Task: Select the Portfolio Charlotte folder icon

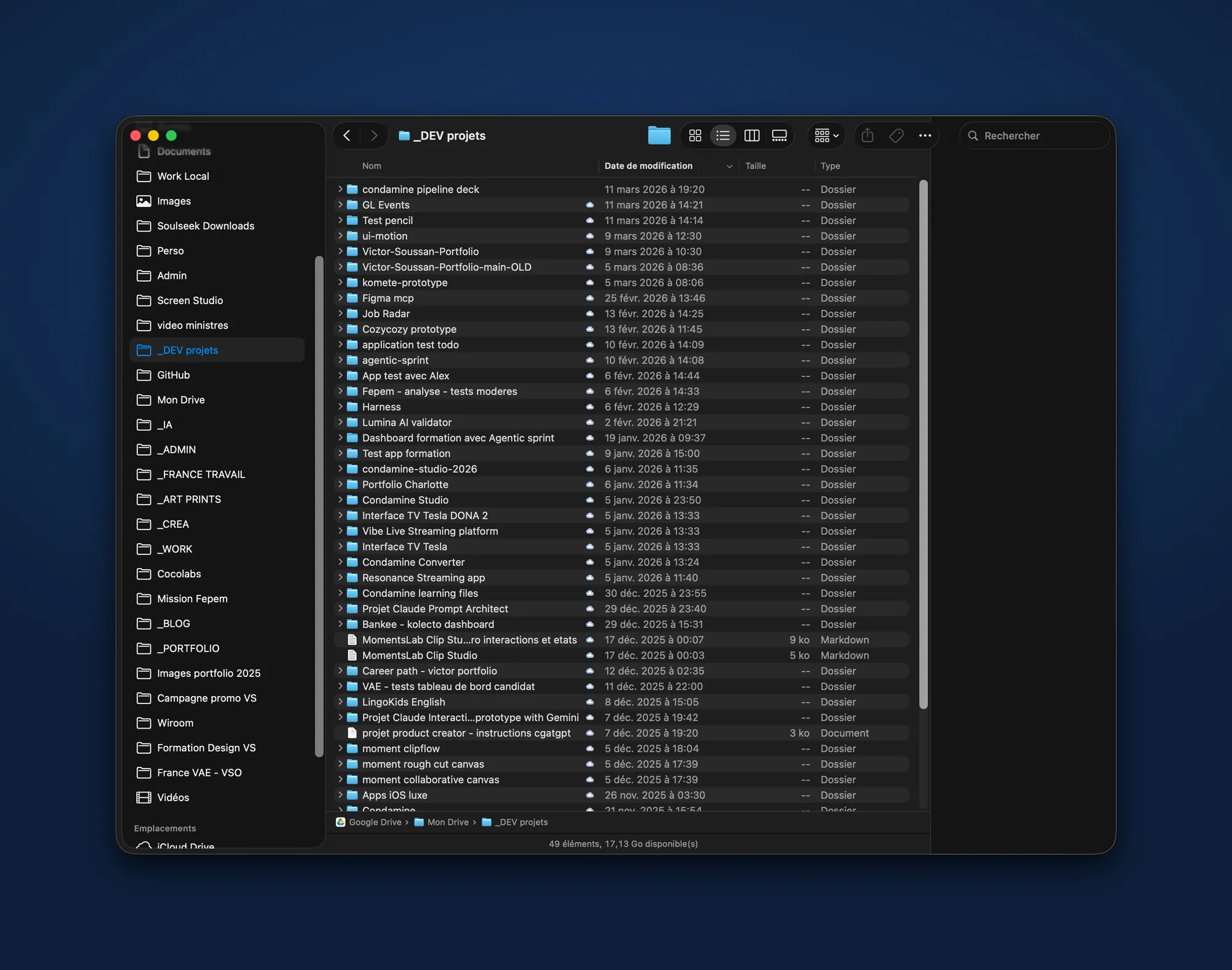Action: click(x=352, y=484)
